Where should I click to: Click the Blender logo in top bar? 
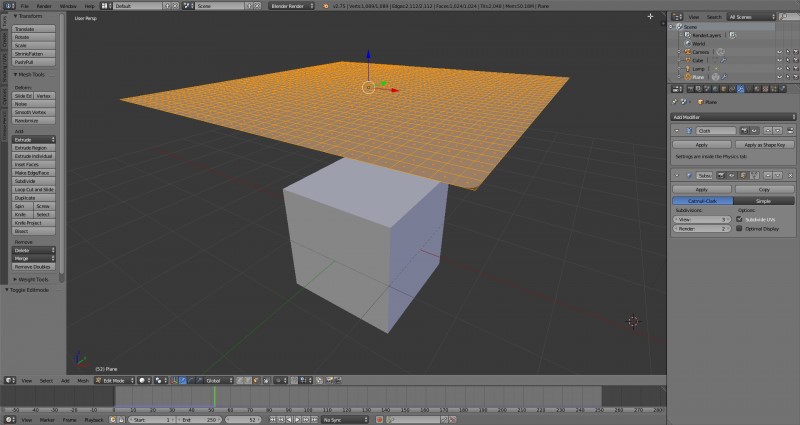(x=326, y=6)
